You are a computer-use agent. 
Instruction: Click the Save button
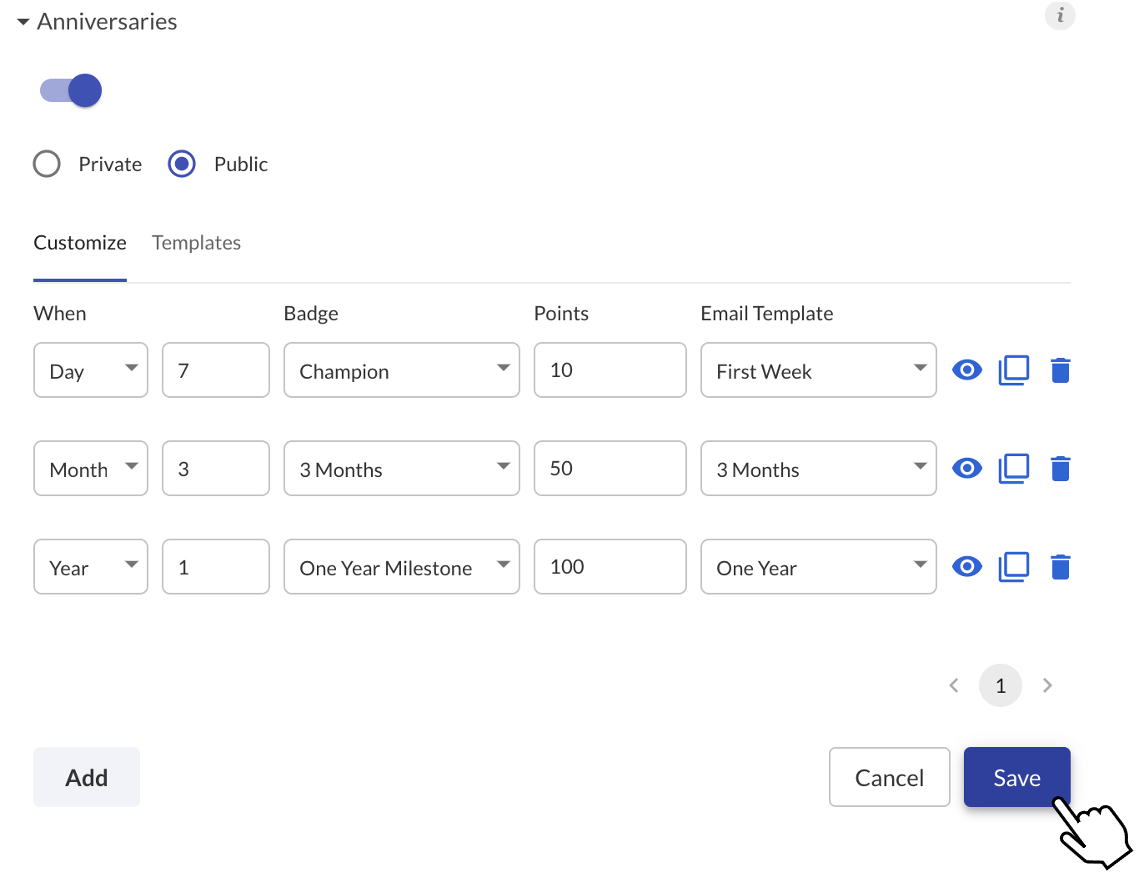click(x=1017, y=777)
